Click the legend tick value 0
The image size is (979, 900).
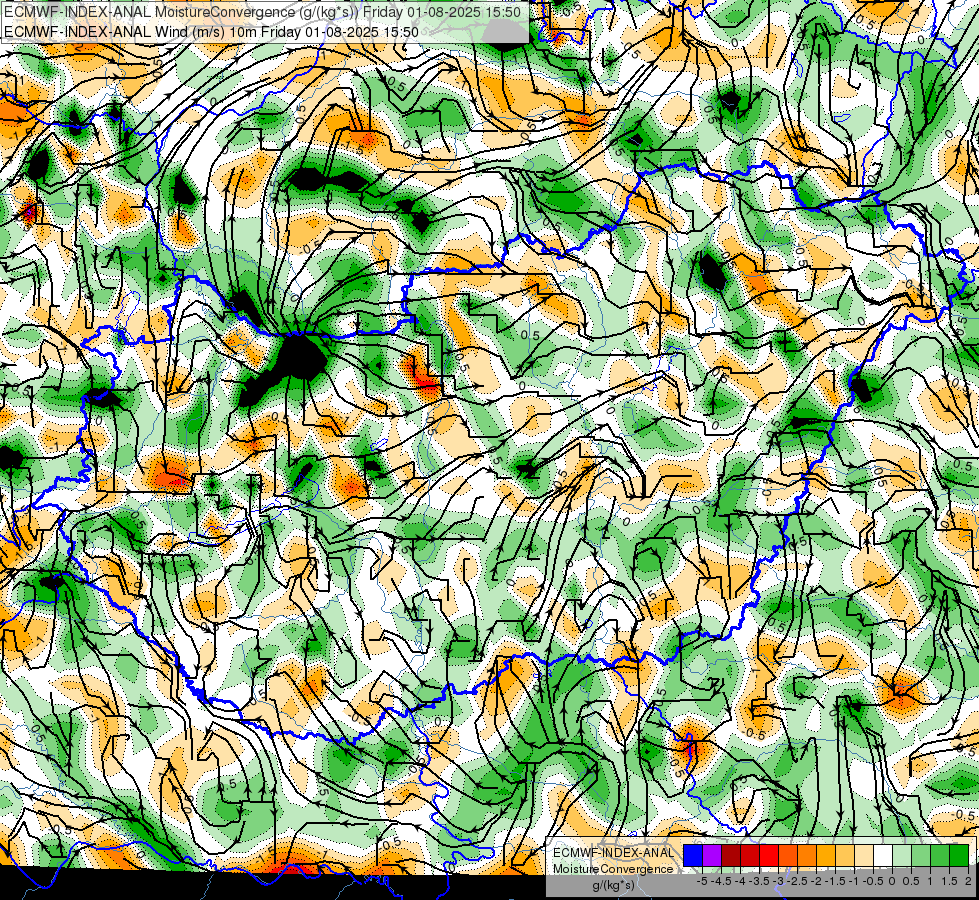tap(892, 881)
